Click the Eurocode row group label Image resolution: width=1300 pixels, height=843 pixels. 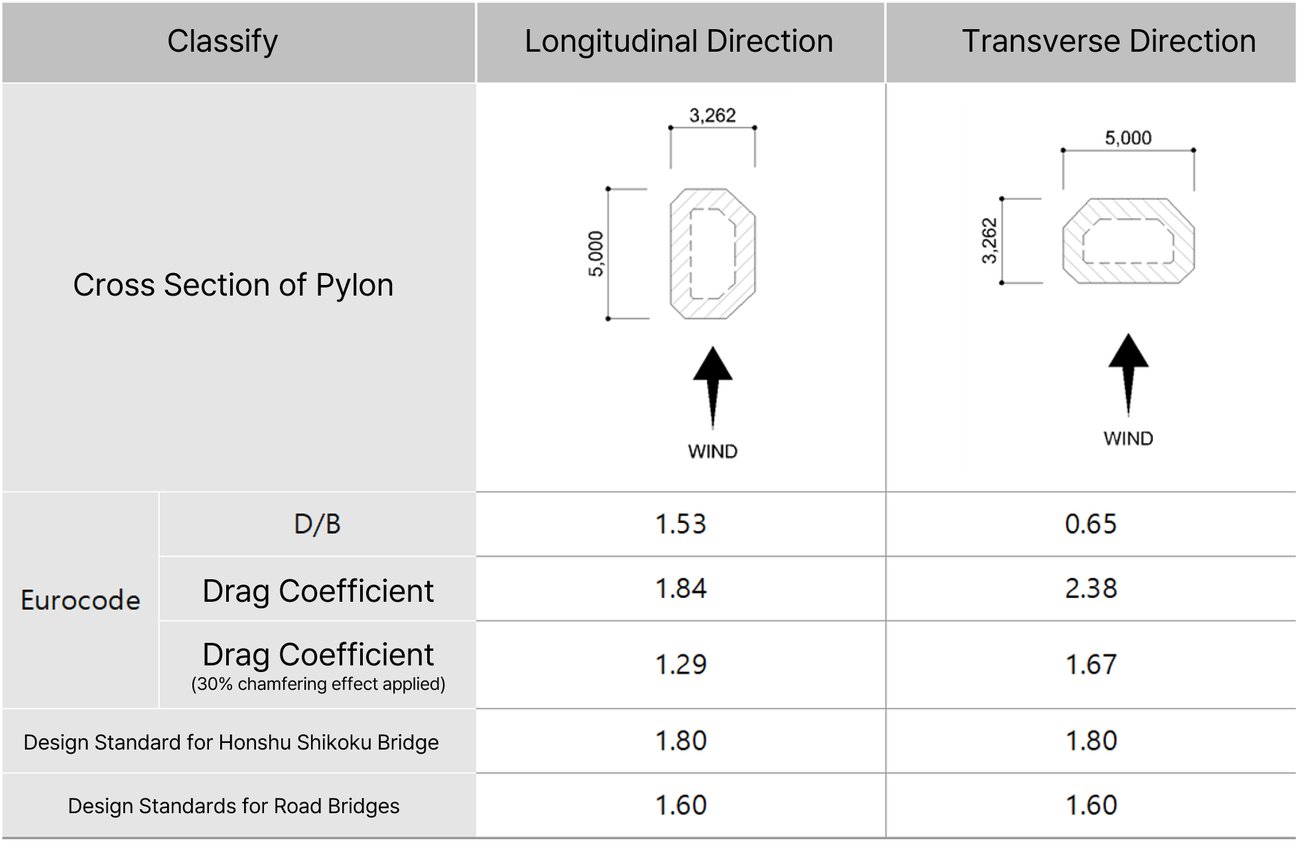[x=80, y=601]
